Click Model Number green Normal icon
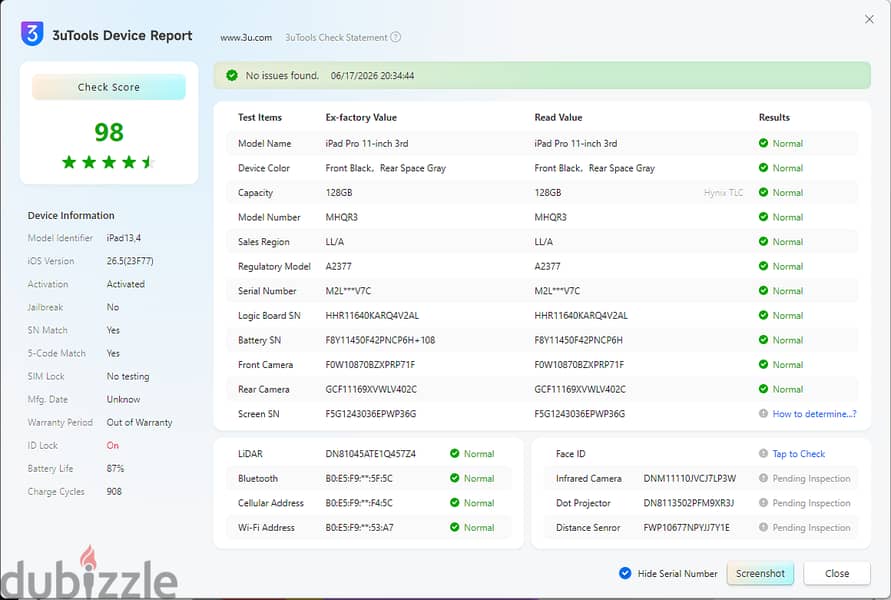The height and width of the screenshot is (600, 891). (764, 217)
